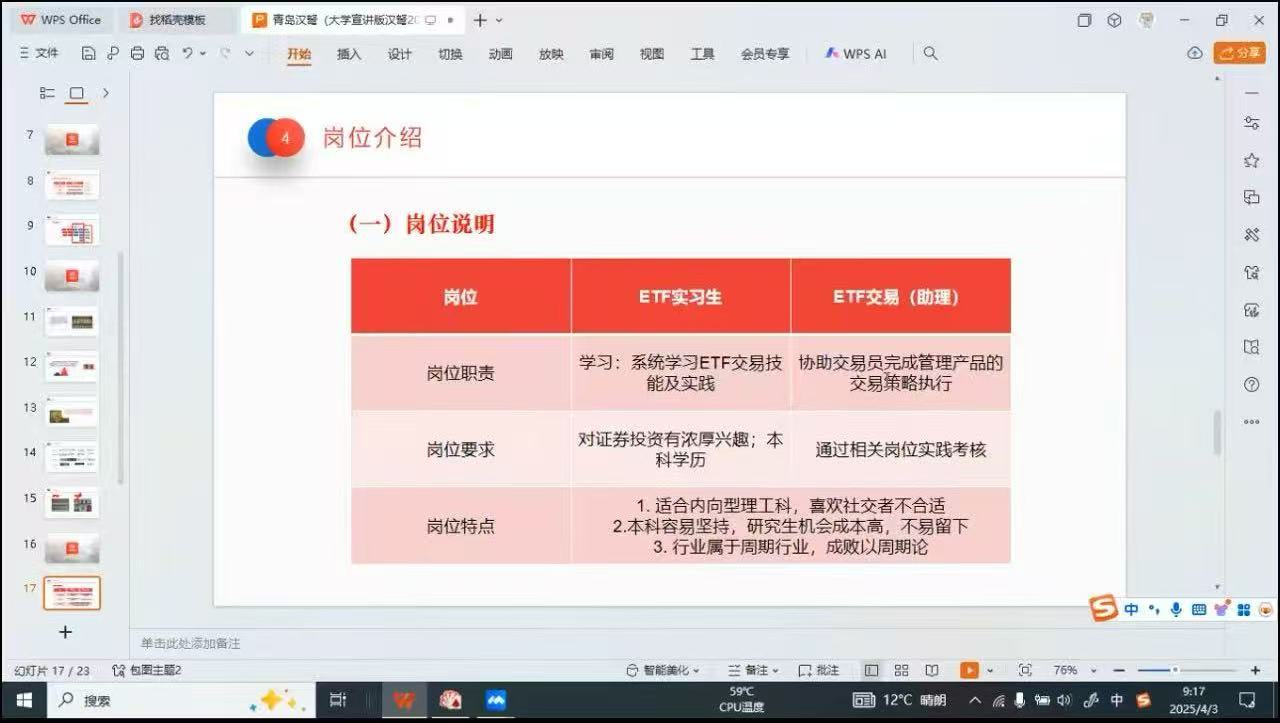Select slide 15 thumbnail in the panel
Image resolution: width=1280 pixels, height=723 pixels.
click(x=72, y=502)
